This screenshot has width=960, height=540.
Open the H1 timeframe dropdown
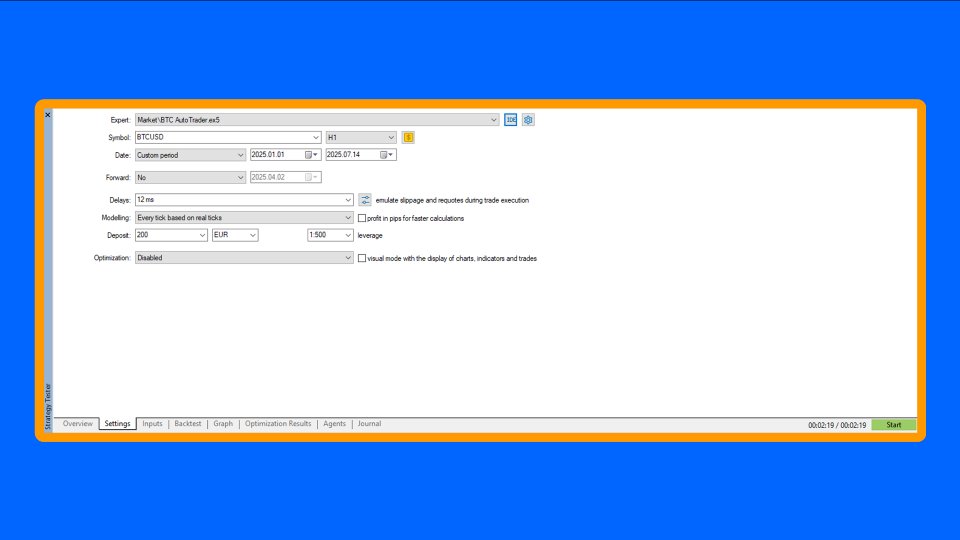[361, 138]
